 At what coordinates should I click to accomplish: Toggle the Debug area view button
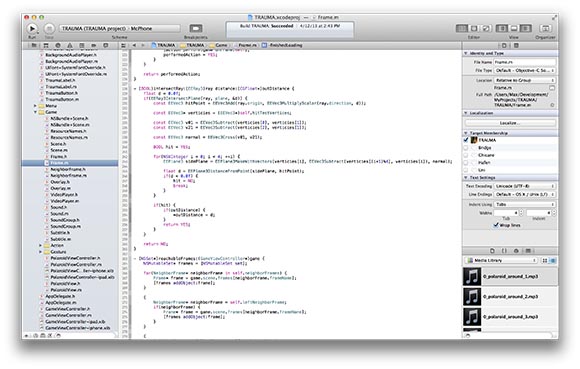click(514, 28)
